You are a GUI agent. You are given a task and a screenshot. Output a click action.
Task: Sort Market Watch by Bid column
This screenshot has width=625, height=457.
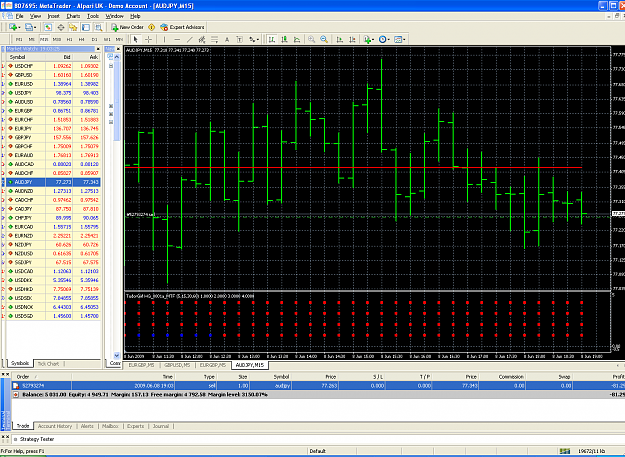(x=59, y=57)
